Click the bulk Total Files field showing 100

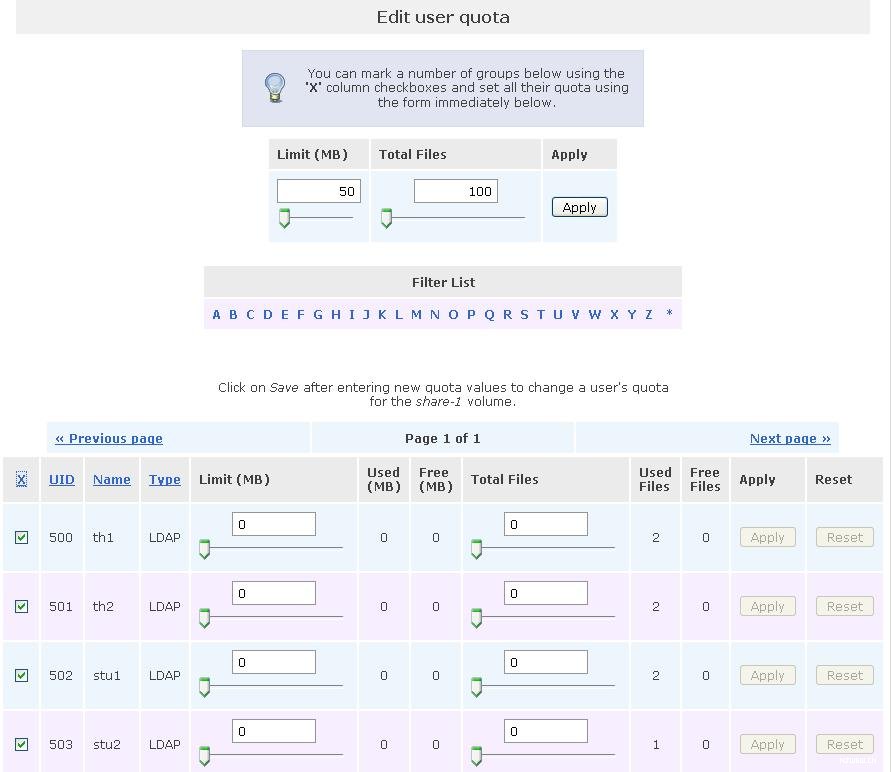tap(456, 191)
